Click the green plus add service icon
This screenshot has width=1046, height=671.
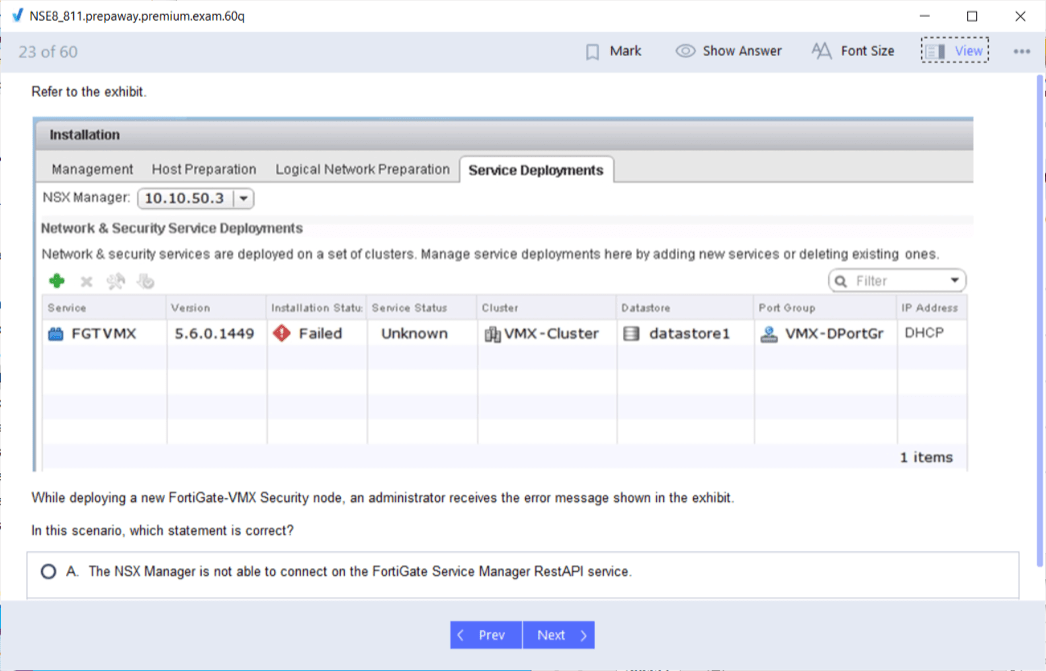tap(57, 281)
